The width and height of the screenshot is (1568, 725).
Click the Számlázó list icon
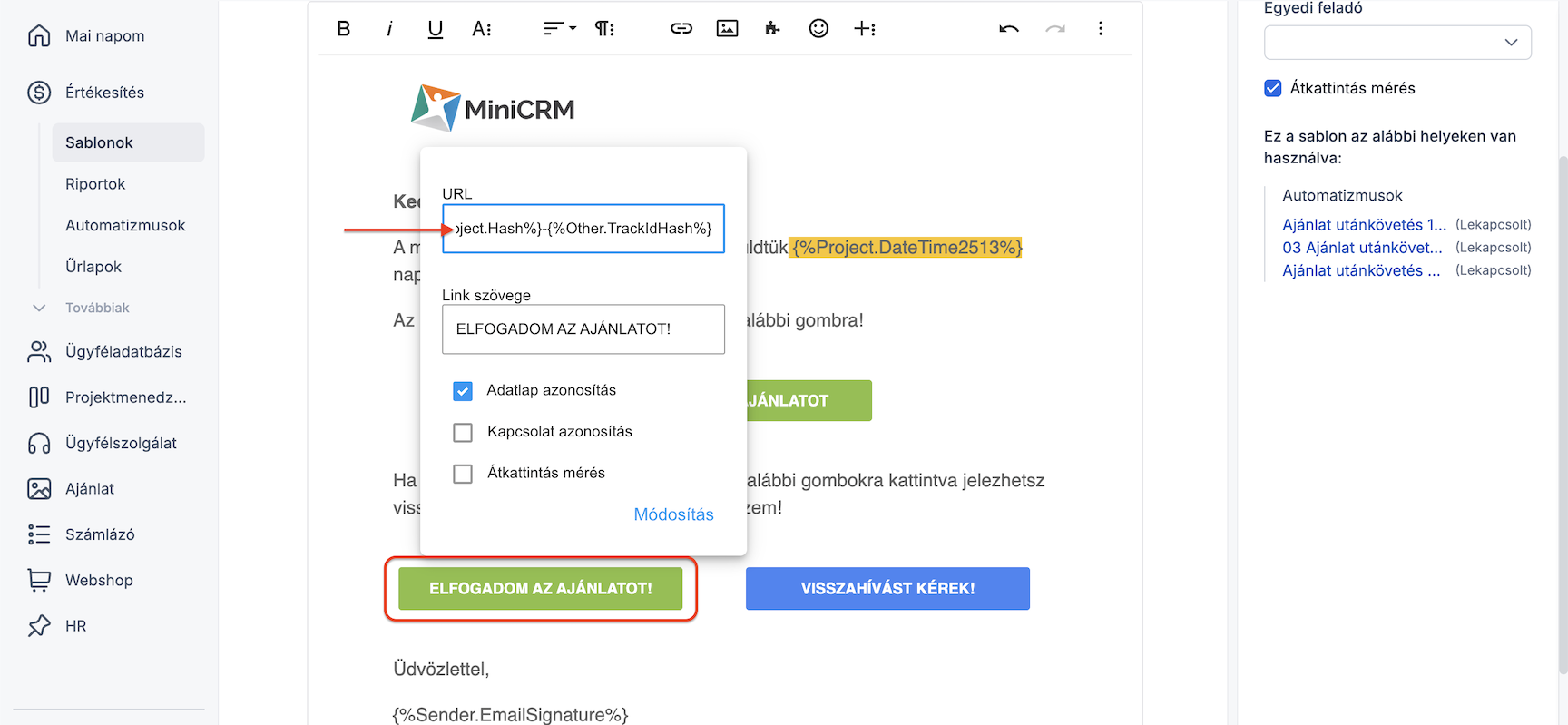[x=39, y=535]
